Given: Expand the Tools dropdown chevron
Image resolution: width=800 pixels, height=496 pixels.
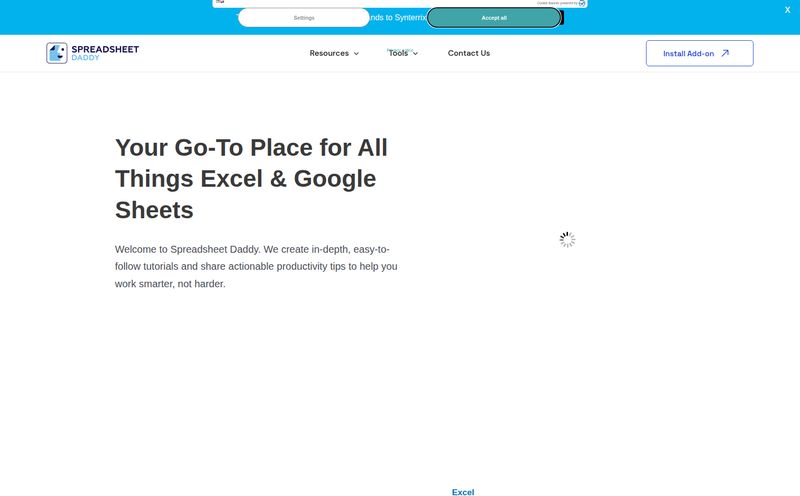Looking at the screenshot, I should [x=416, y=54].
